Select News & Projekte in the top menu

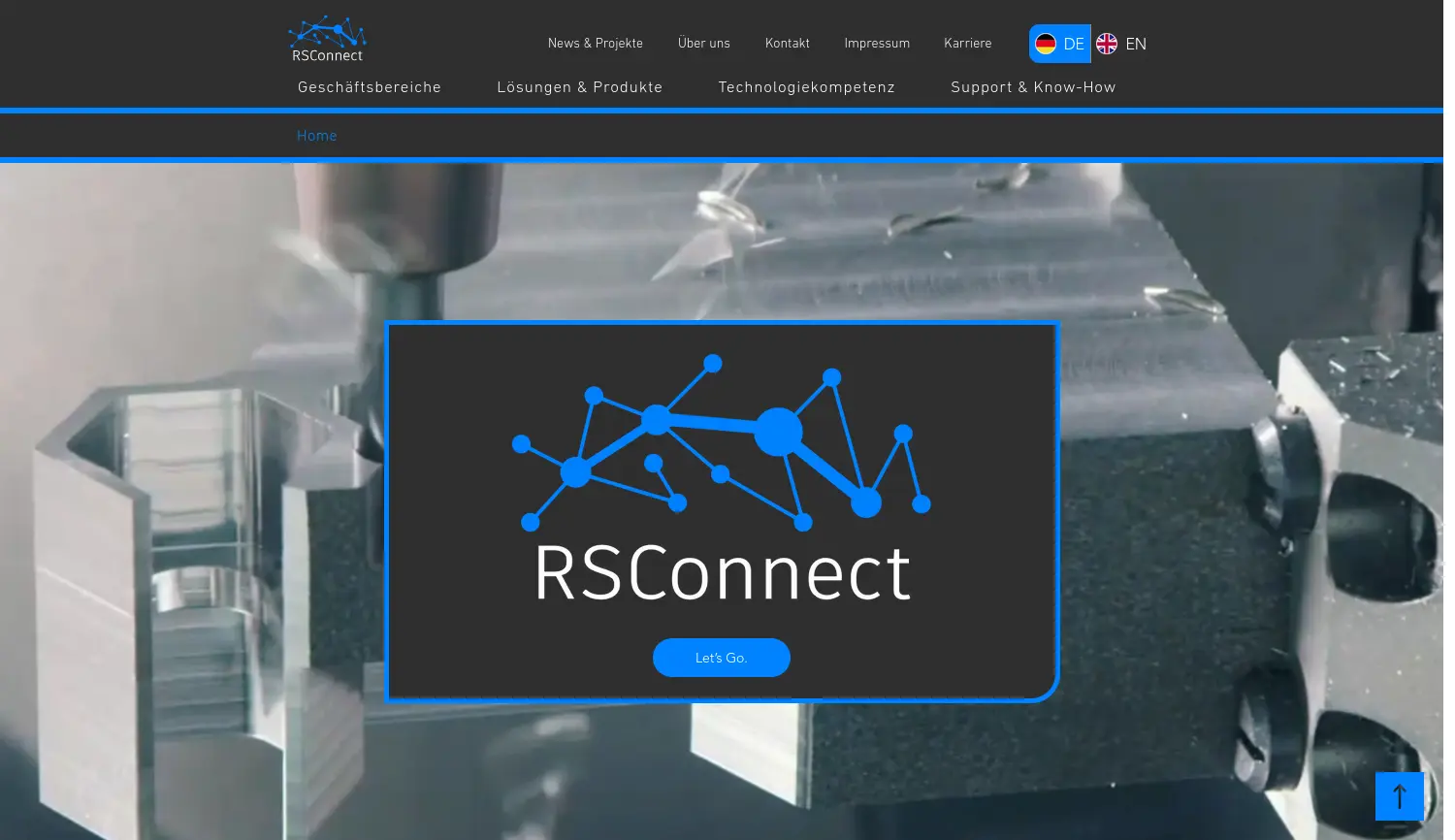(595, 43)
